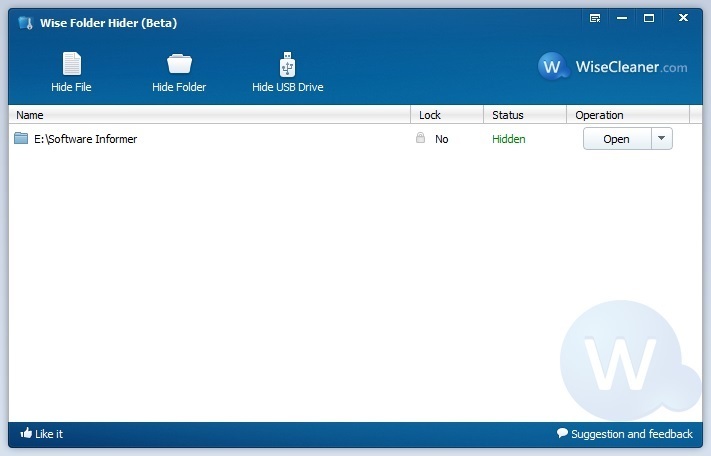This screenshot has width=711, height=456.
Task: Click the Hide File icon
Action: [x=72, y=64]
